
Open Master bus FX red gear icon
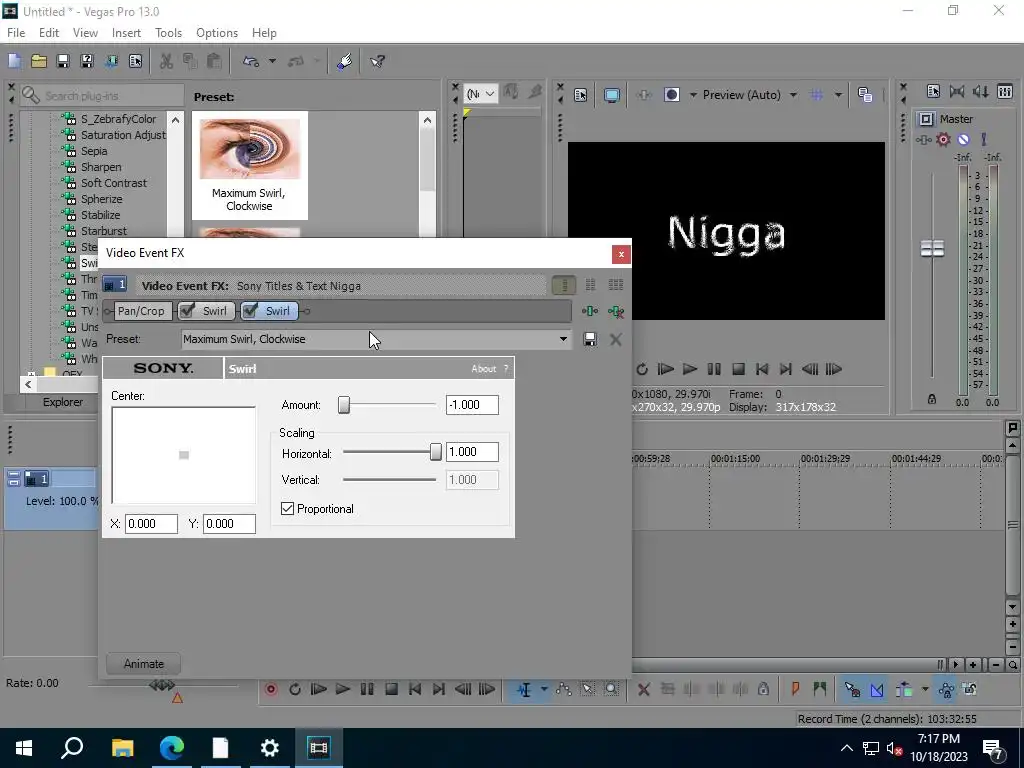(943, 139)
